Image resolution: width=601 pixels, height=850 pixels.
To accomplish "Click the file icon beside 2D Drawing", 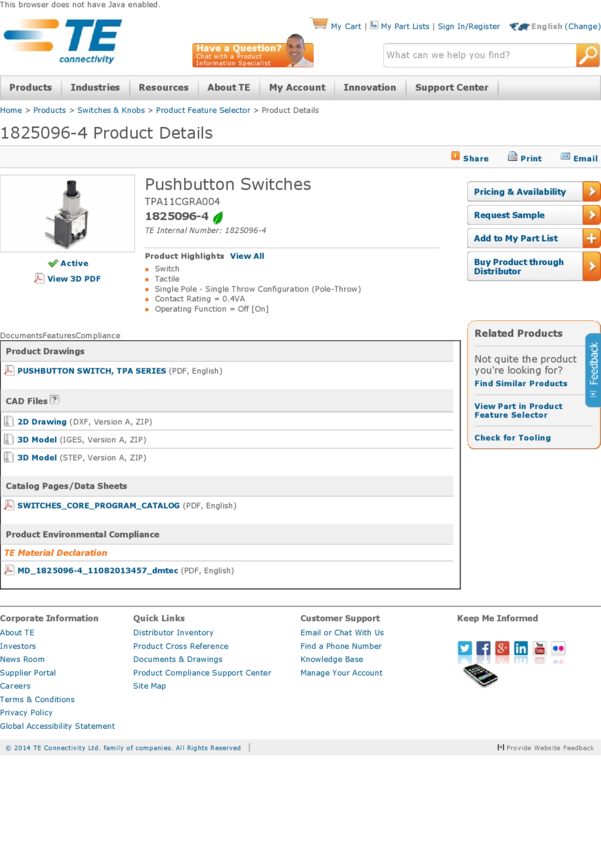I will coord(9,421).
